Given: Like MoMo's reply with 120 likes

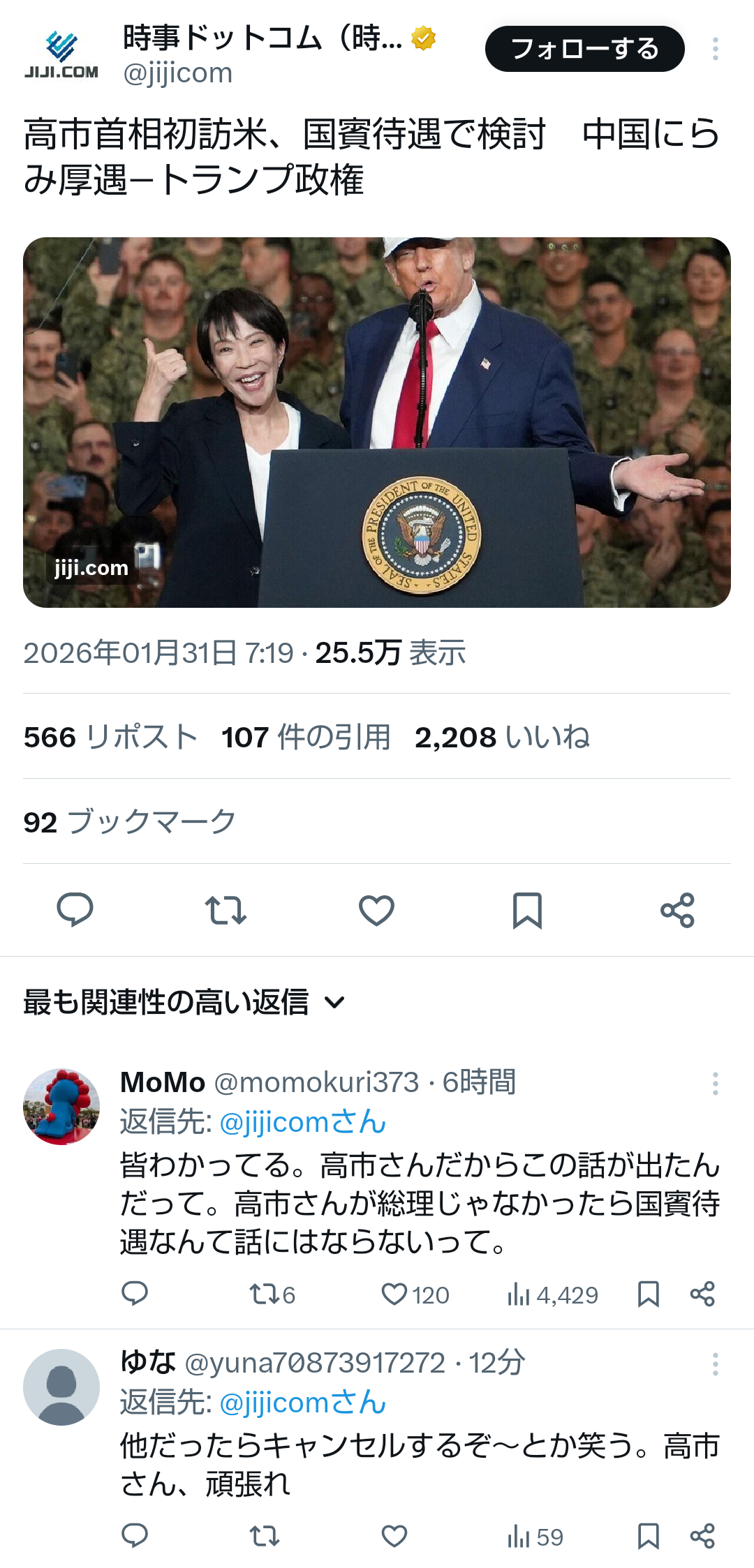Looking at the screenshot, I should pyautogui.click(x=415, y=1294).
